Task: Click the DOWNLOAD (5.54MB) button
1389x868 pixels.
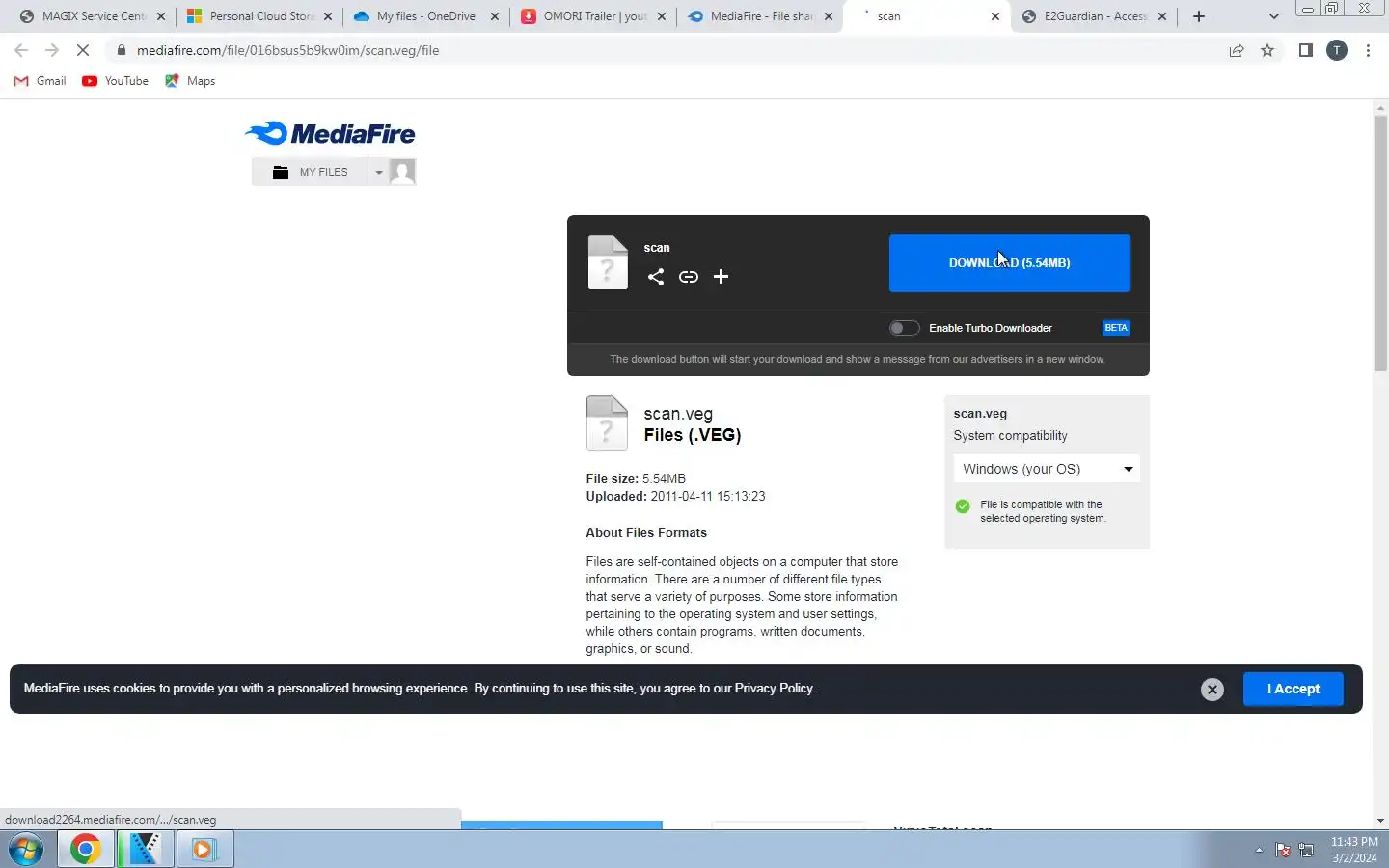Action: 1009,262
